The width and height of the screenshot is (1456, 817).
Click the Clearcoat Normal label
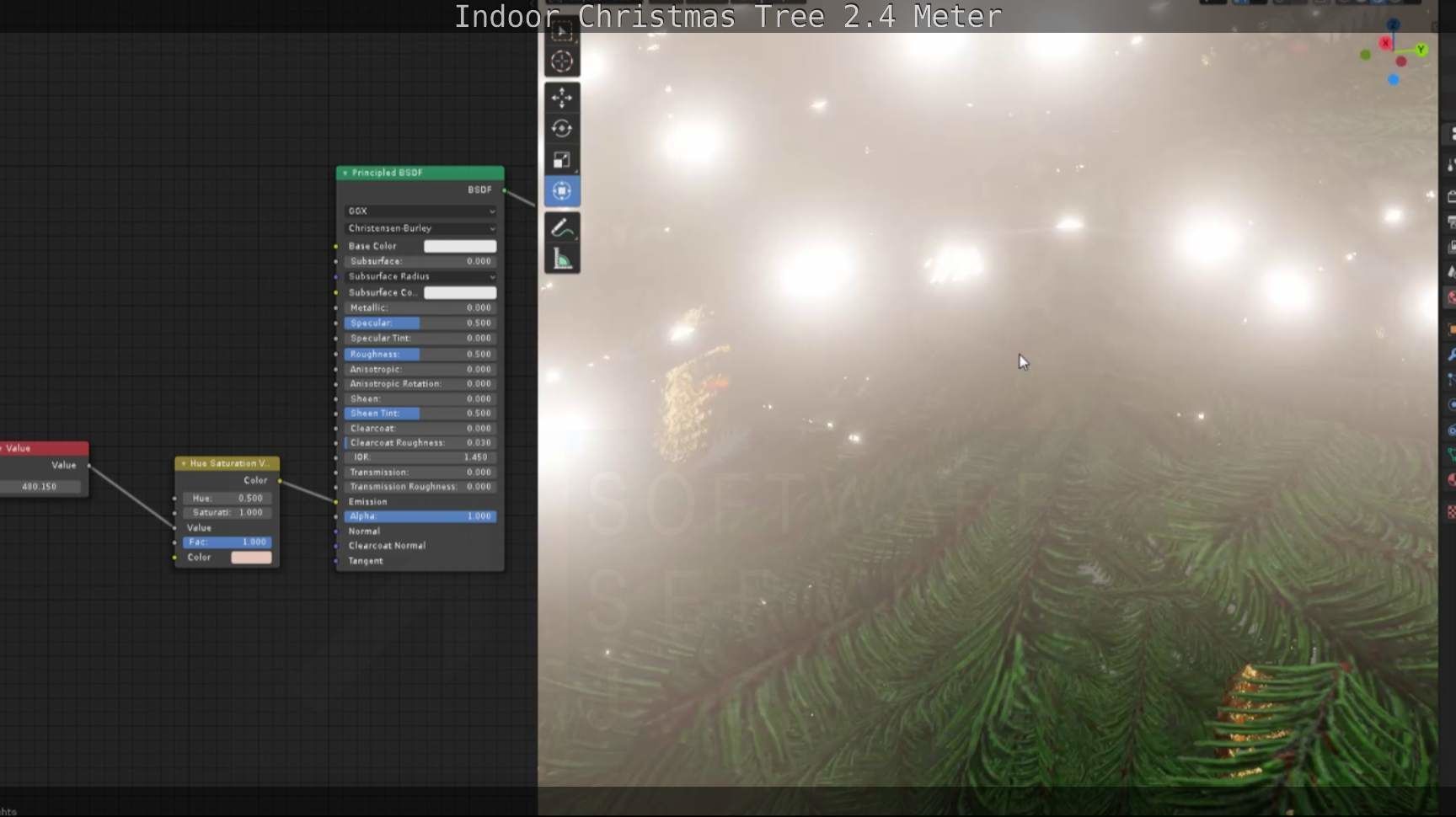(387, 546)
